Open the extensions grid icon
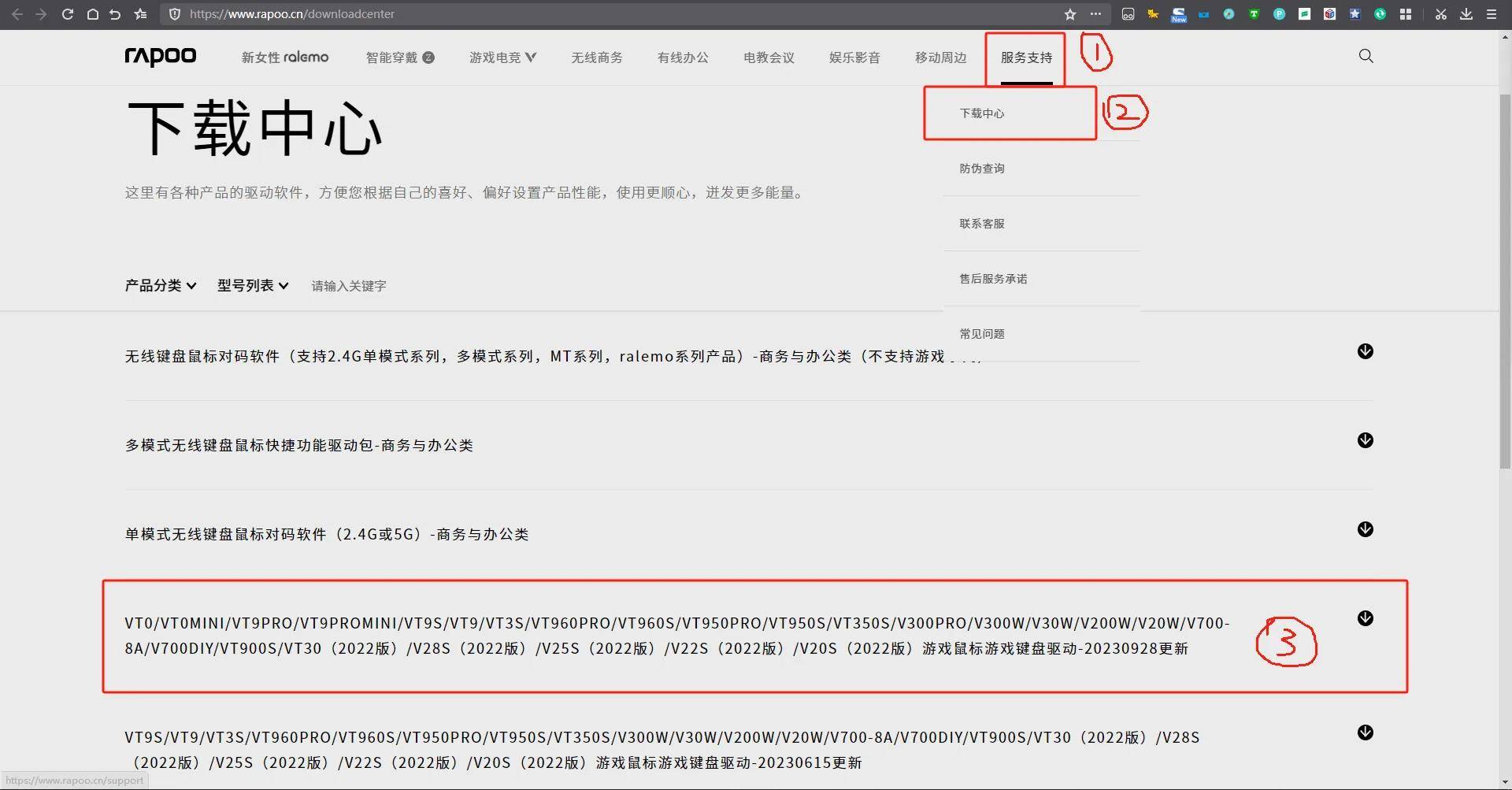The image size is (1512, 790). tap(1406, 14)
